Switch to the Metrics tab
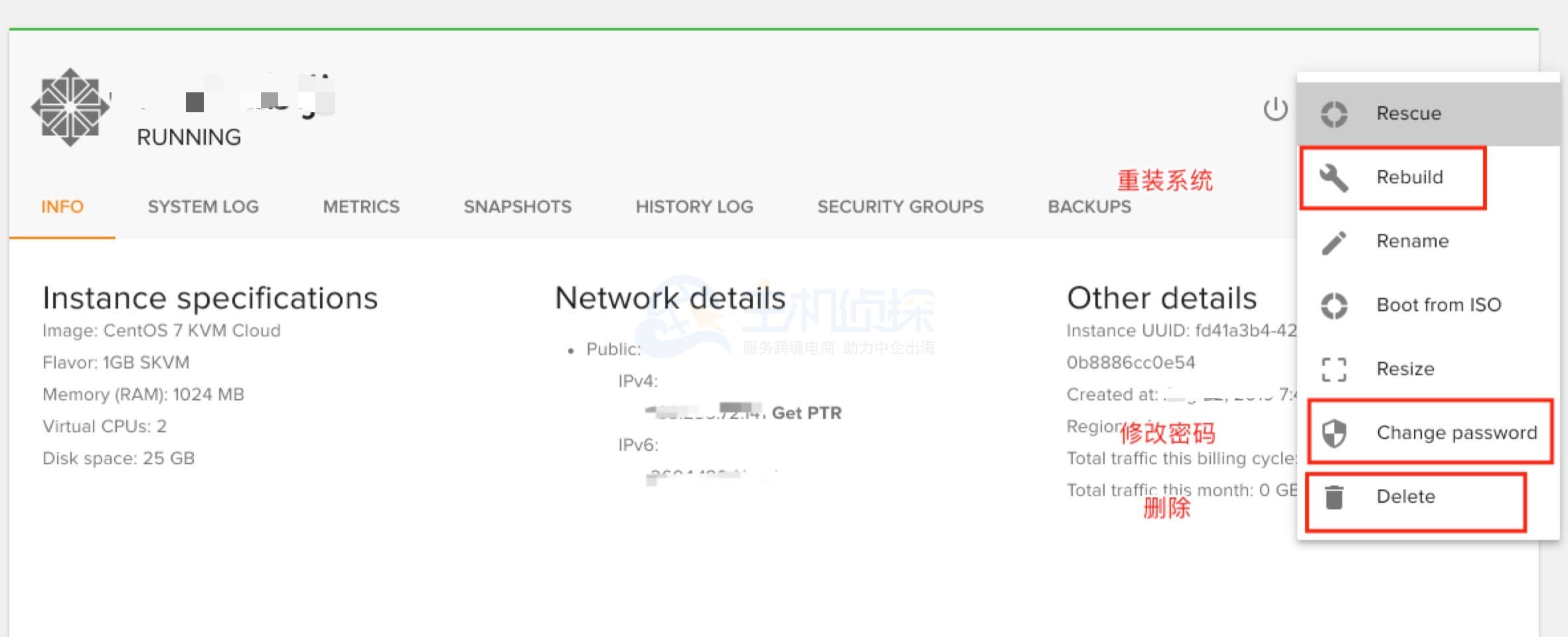Screen dimensions: 1568x637 [361, 207]
